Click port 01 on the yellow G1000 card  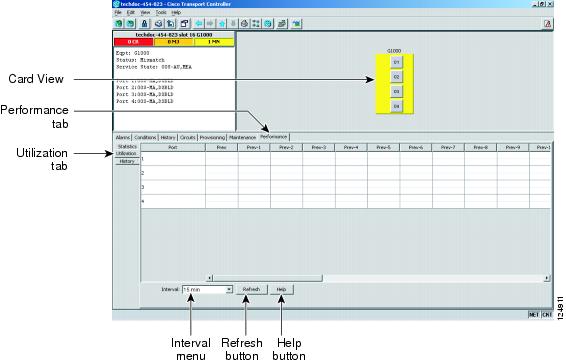click(396, 62)
